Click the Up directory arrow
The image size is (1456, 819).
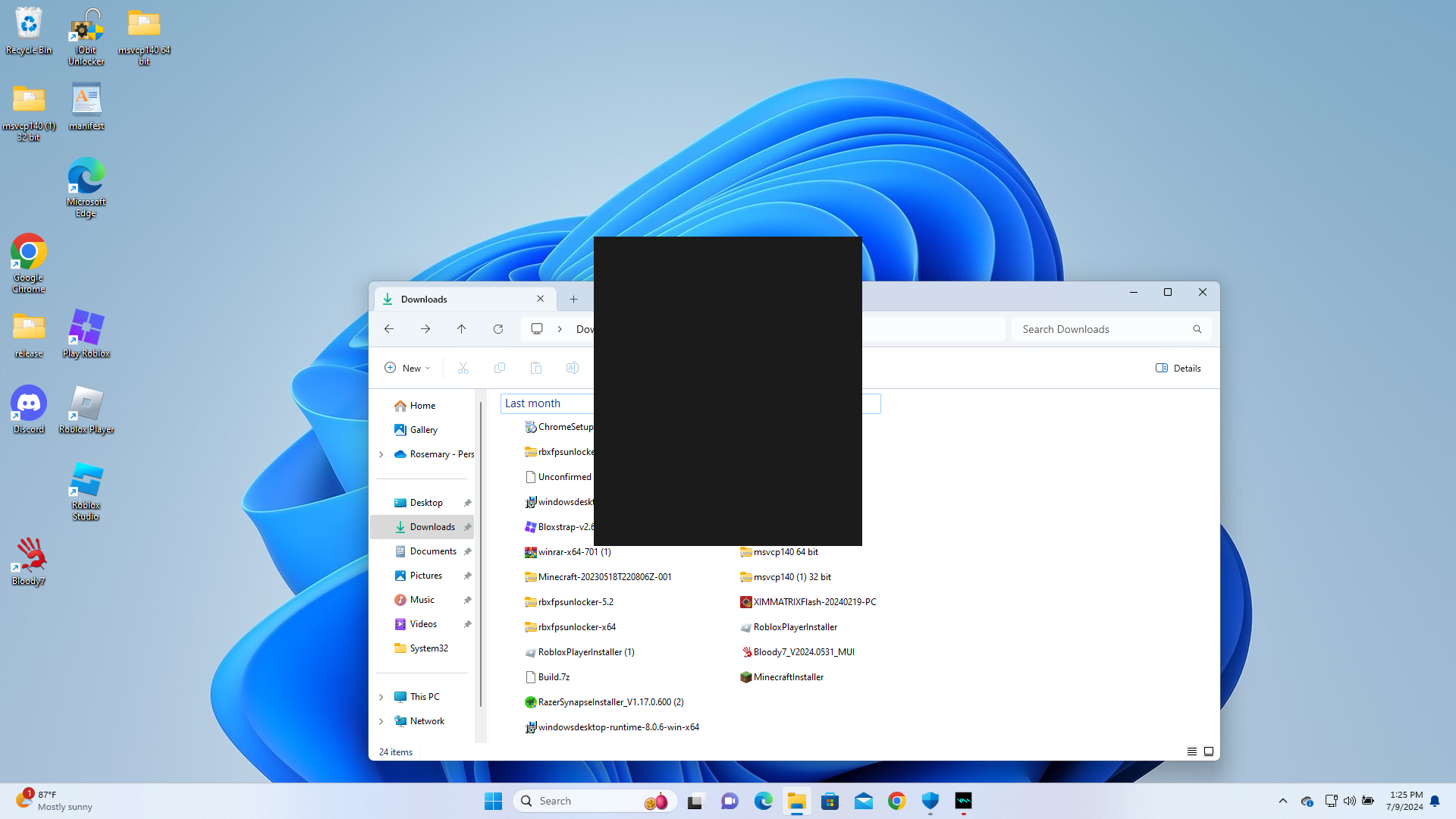pyautogui.click(x=461, y=329)
